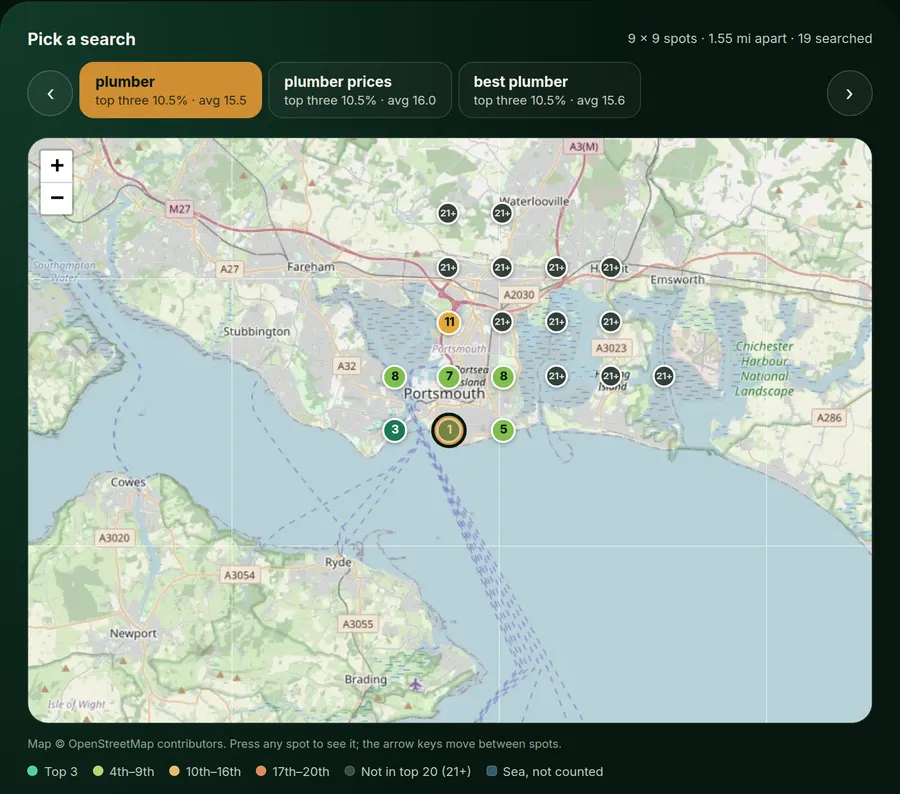Select the green rank 7 spot
Image resolution: width=900 pixels, height=794 pixels.
pos(449,377)
